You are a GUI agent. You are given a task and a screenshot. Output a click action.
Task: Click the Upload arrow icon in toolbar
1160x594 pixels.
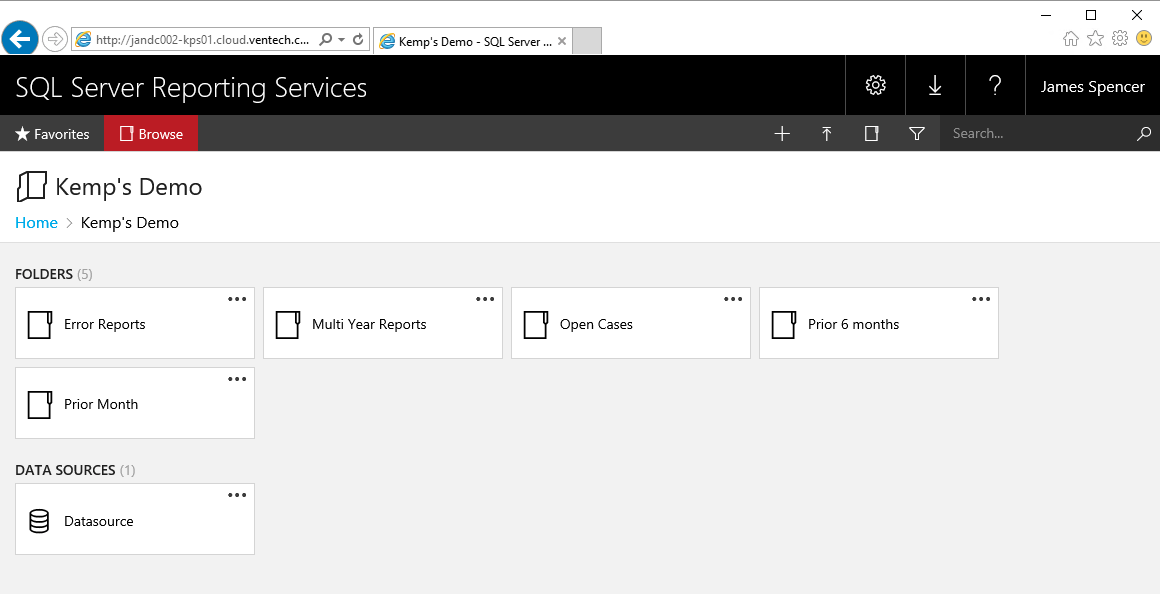click(x=827, y=134)
